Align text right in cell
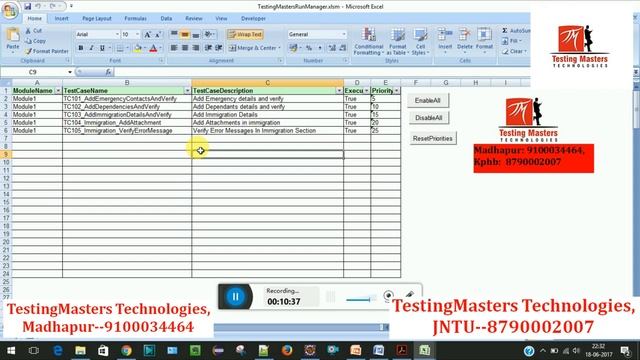Viewport: 640px width, 360px height. click(196, 48)
